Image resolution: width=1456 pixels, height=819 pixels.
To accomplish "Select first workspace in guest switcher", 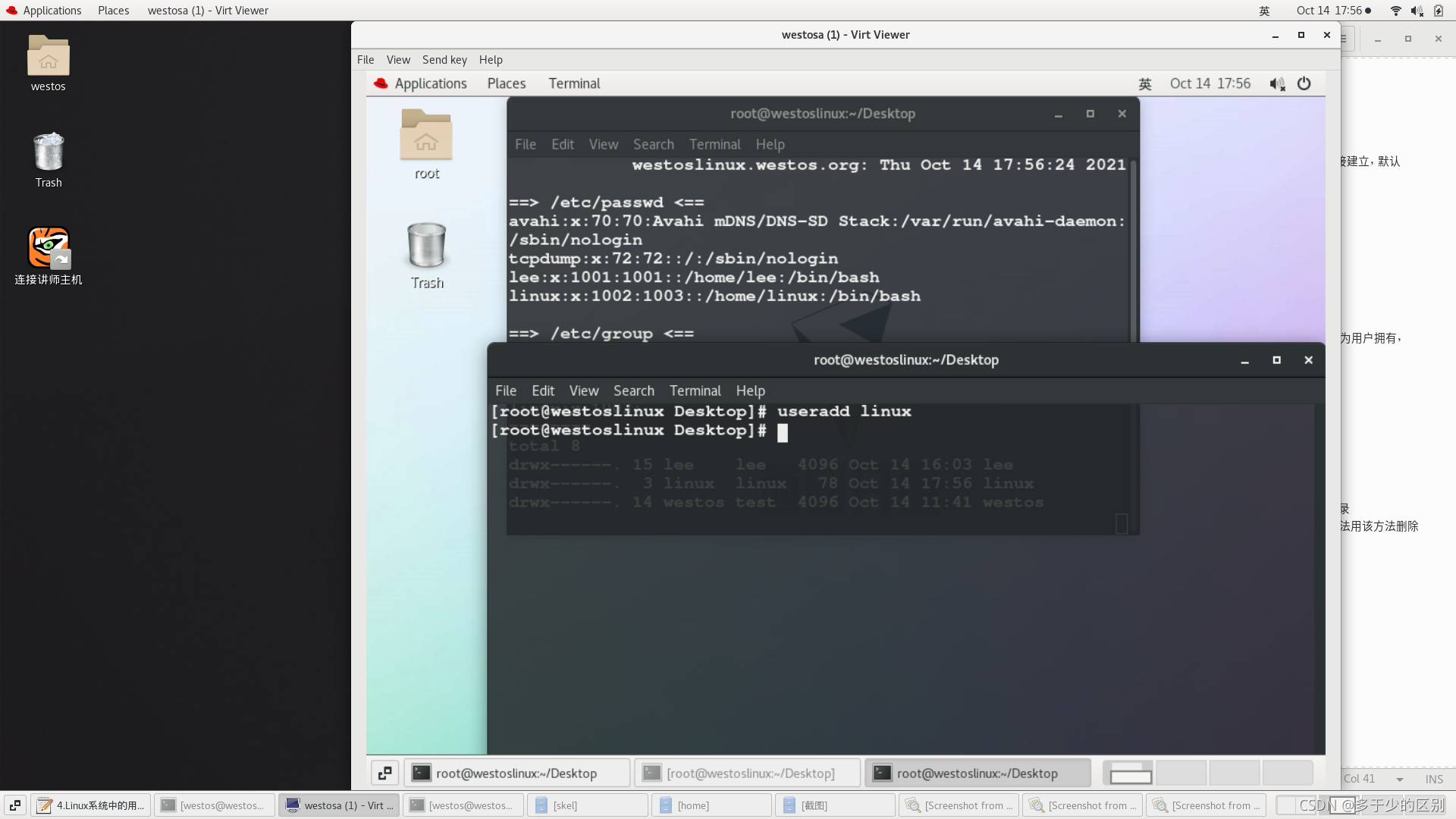I will (1128, 773).
